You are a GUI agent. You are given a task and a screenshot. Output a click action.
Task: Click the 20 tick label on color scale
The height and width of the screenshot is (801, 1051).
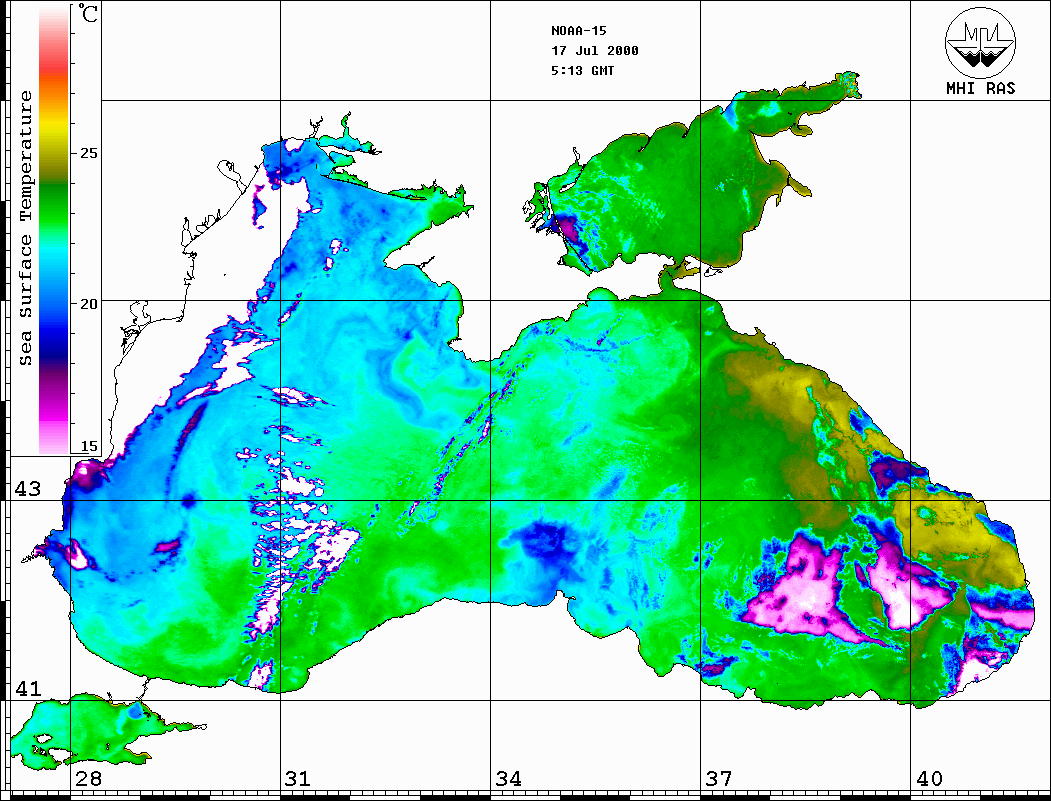pyautogui.click(x=88, y=304)
